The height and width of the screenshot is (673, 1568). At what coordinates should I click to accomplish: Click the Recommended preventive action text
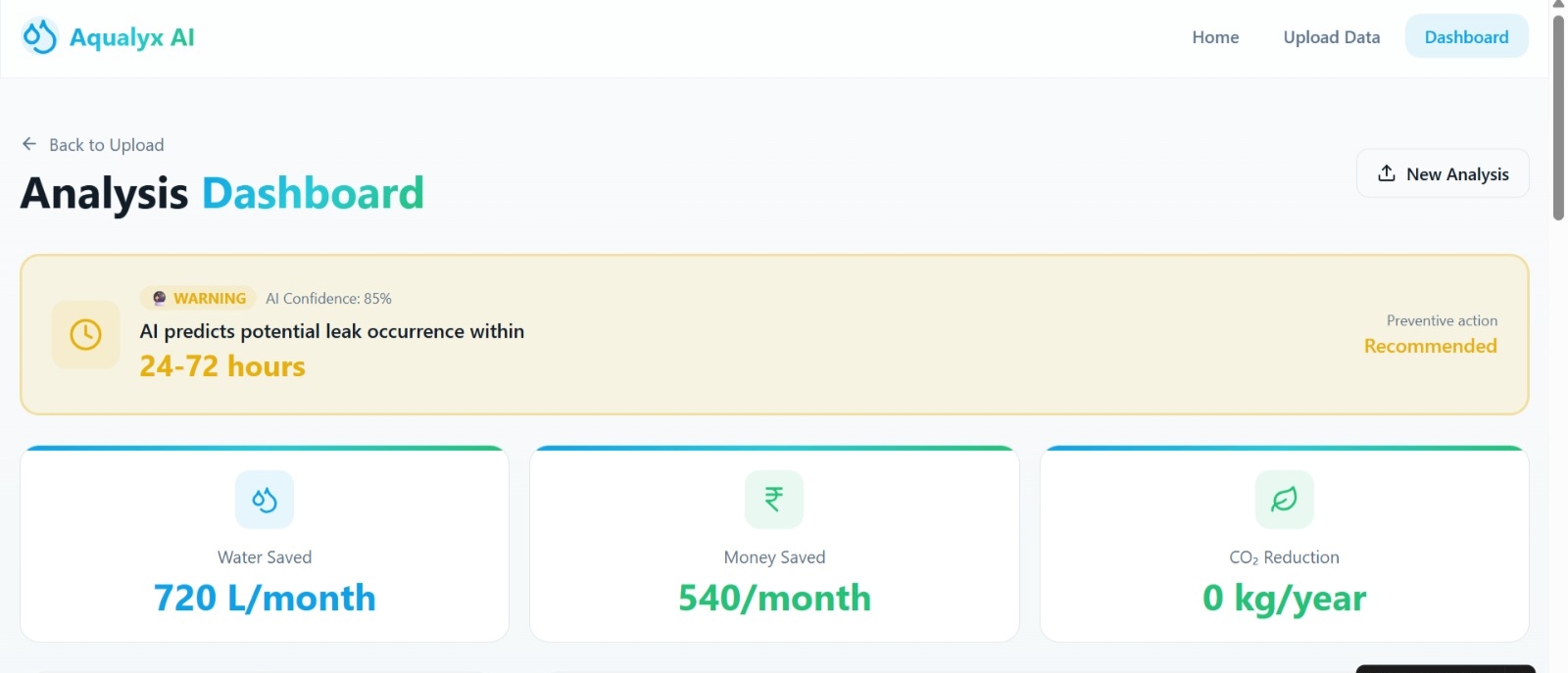tap(1431, 346)
